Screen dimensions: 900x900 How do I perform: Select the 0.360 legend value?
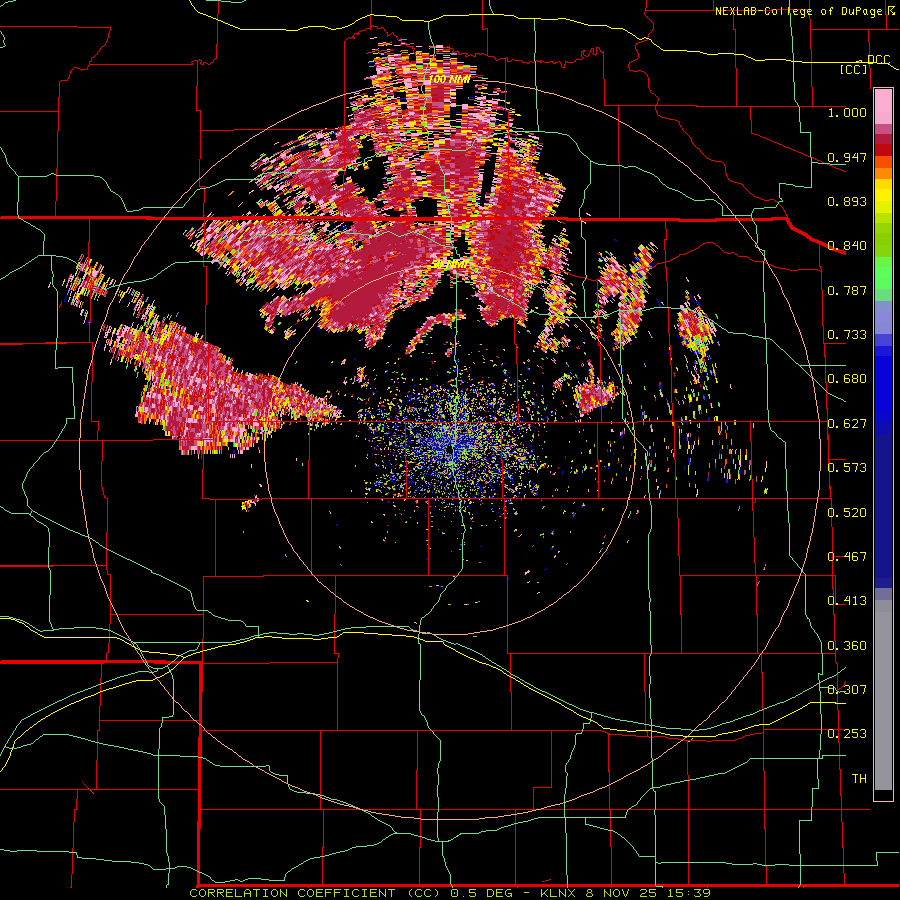coord(847,646)
